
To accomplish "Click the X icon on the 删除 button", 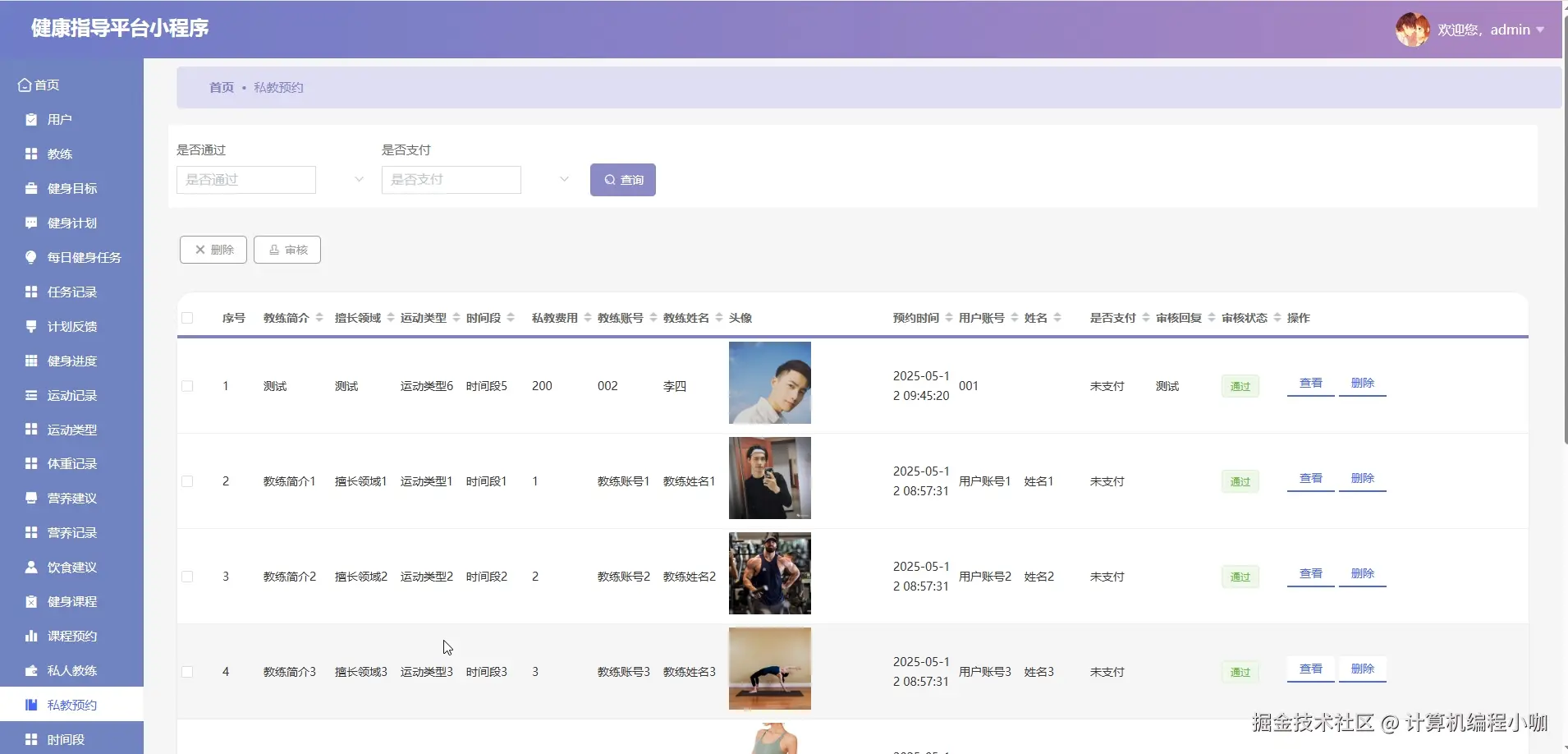I will pyautogui.click(x=199, y=249).
